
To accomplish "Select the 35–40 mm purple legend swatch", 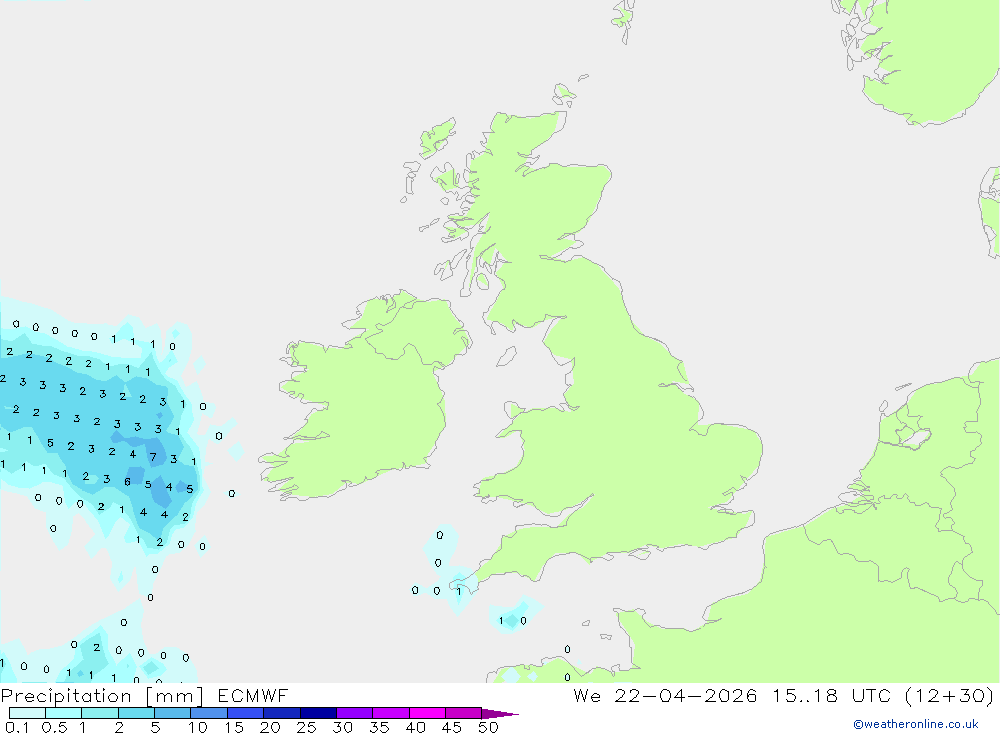I will point(391,713).
